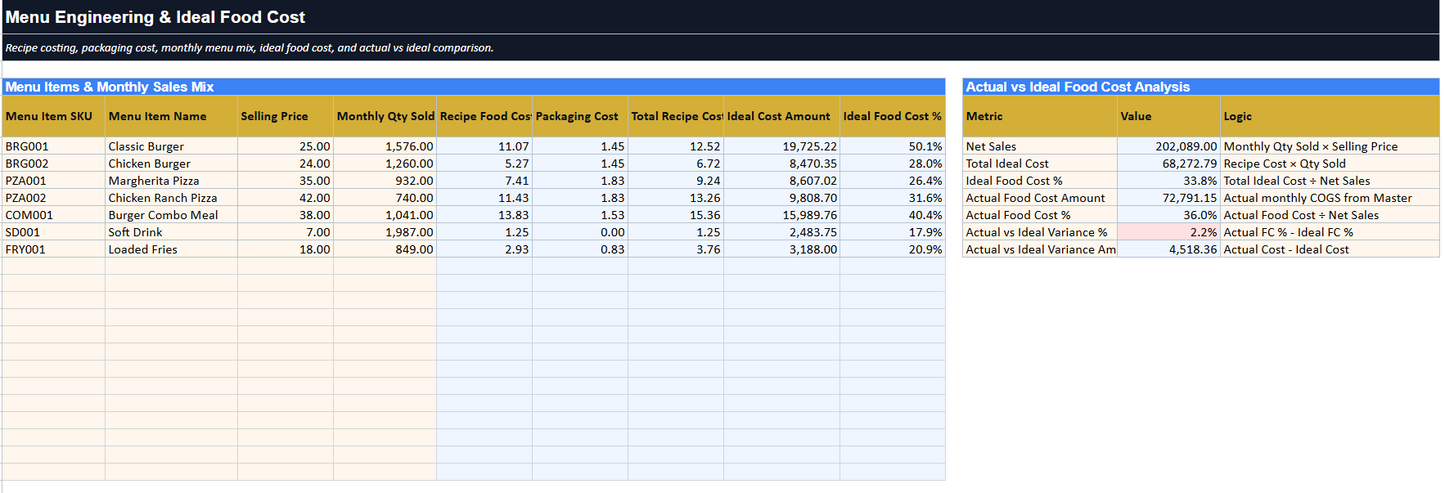Select the 'Burger Combo Meal' name cell

pos(171,214)
